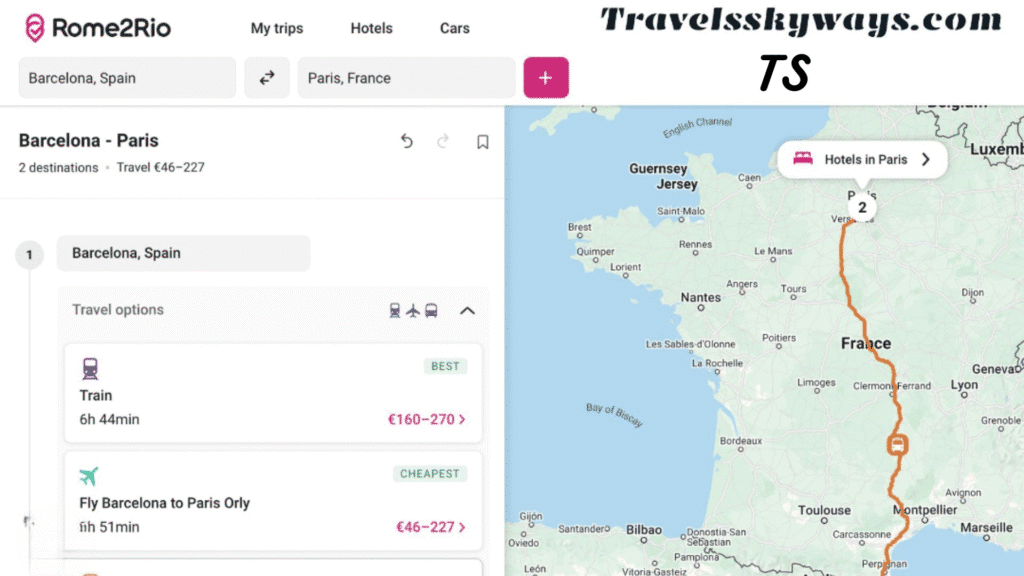Image resolution: width=1024 pixels, height=576 pixels.
Task: Edit the Paris, France destination field
Action: (x=406, y=78)
